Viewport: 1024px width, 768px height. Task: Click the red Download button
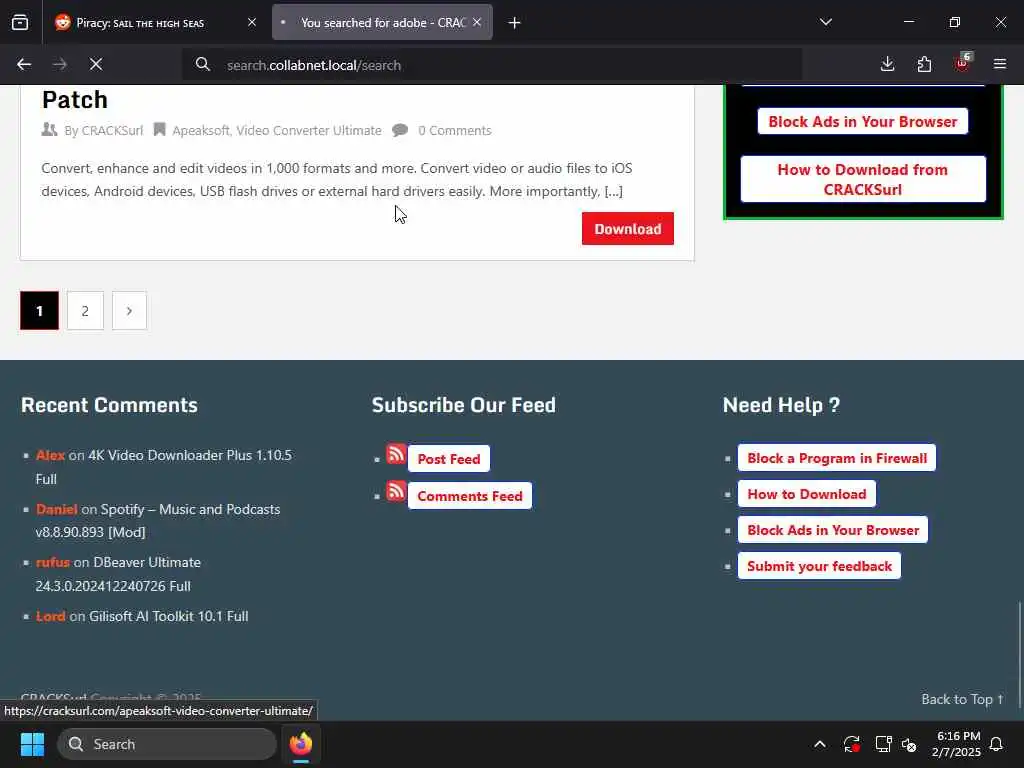628,229
